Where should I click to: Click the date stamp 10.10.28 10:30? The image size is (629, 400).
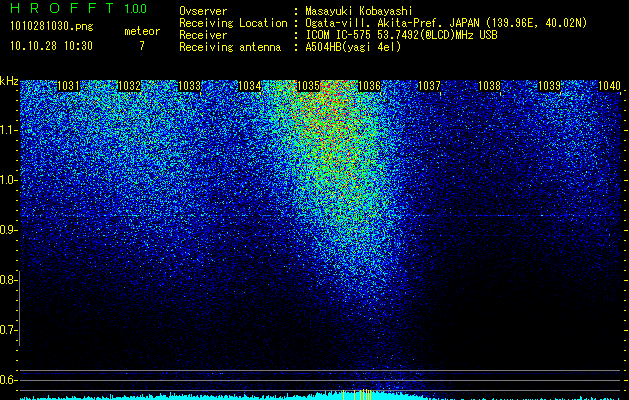click(x=51, y=46)
